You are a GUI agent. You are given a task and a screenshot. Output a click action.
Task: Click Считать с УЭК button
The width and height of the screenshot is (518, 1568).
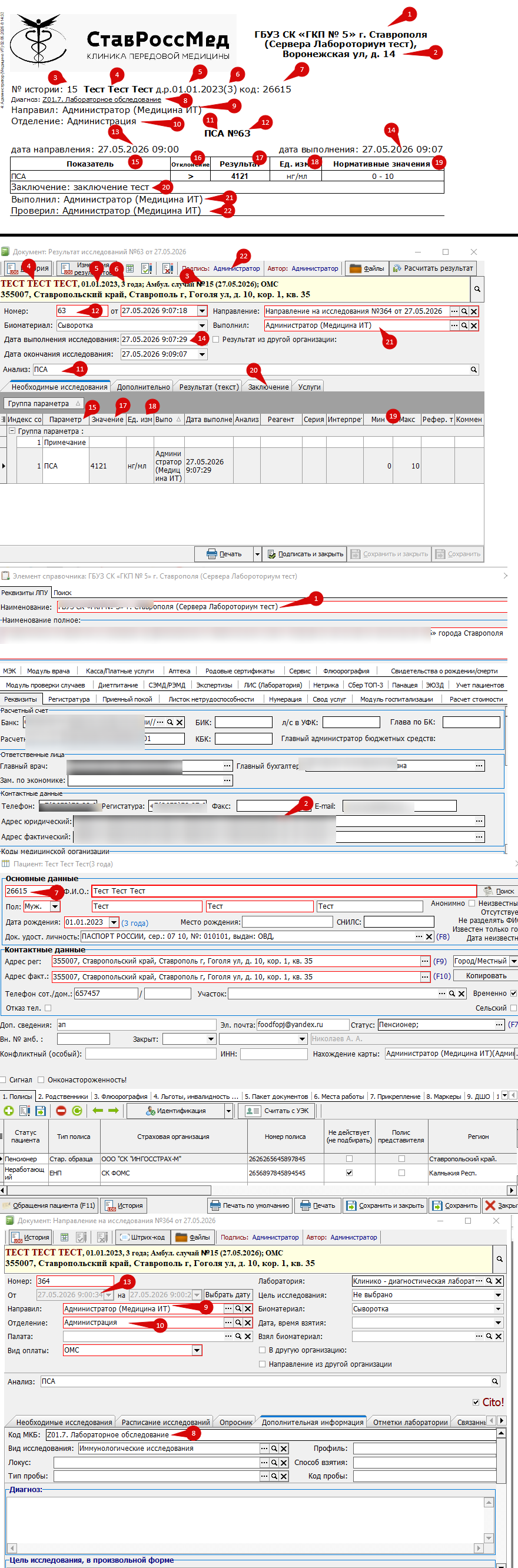pyautogui.click(x=277, y=1111)
